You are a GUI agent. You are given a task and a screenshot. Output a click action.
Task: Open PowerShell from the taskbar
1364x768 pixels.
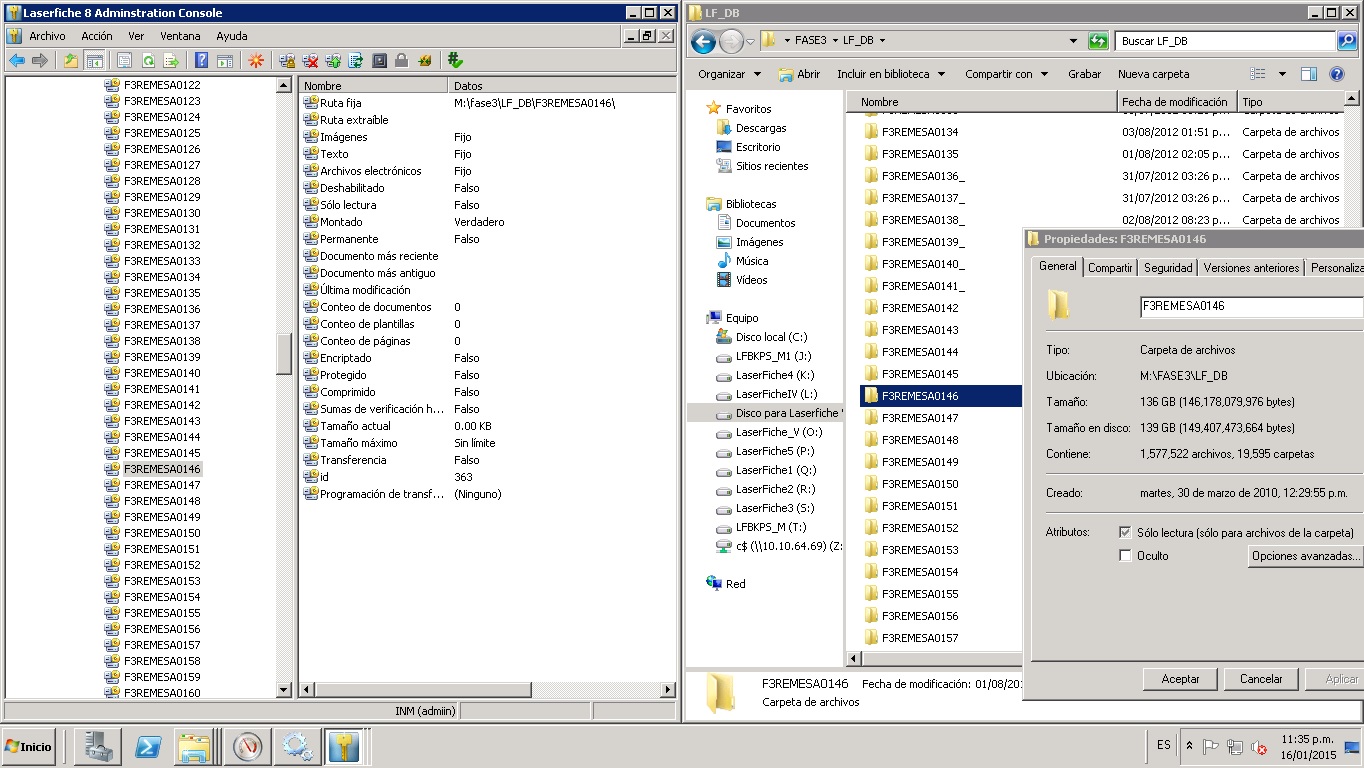[149, 746]
